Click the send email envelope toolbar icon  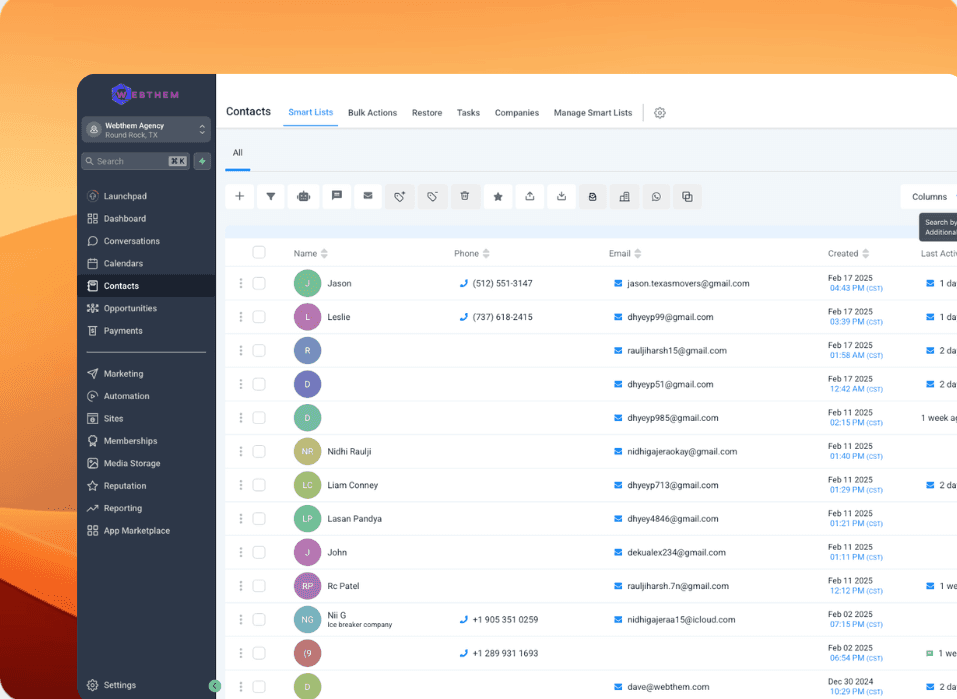click(368, 197)
